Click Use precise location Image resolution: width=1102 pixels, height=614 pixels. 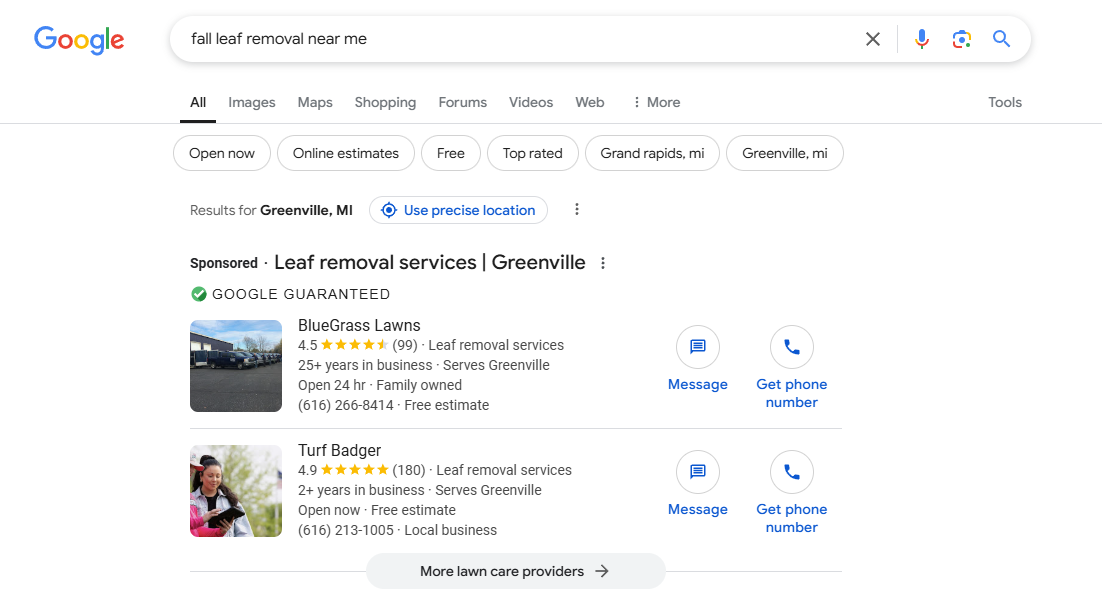458,210
